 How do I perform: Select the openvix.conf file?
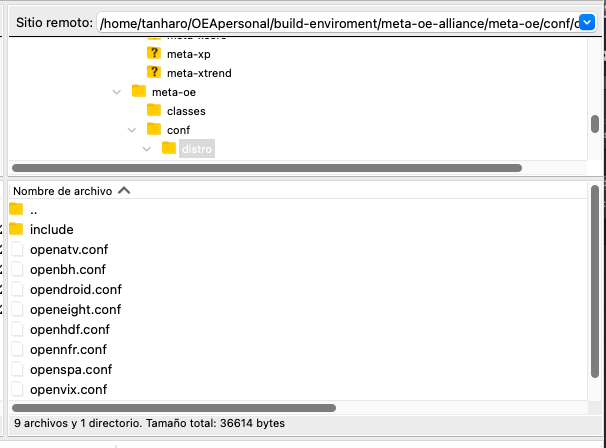[68, 389]
